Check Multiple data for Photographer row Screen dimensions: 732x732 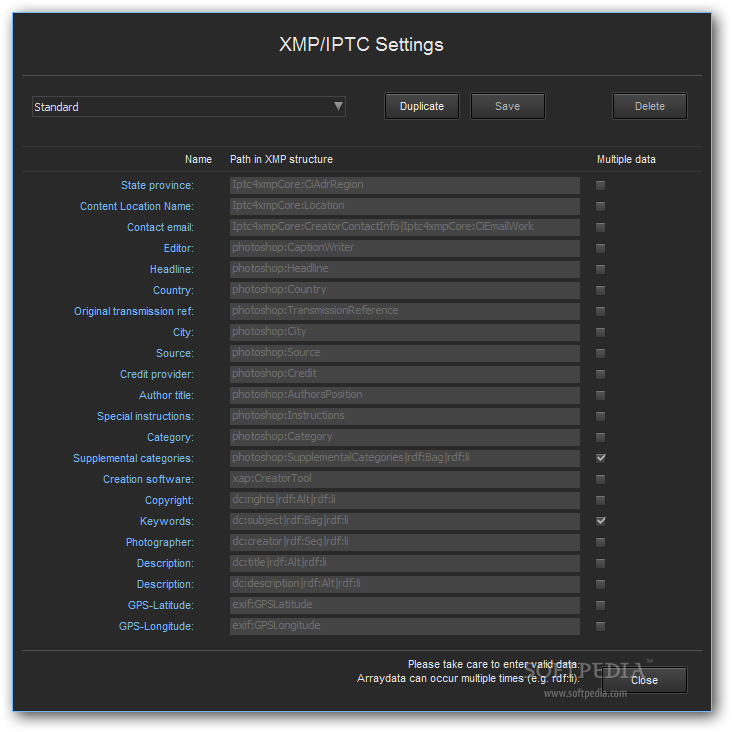(600, 542)
